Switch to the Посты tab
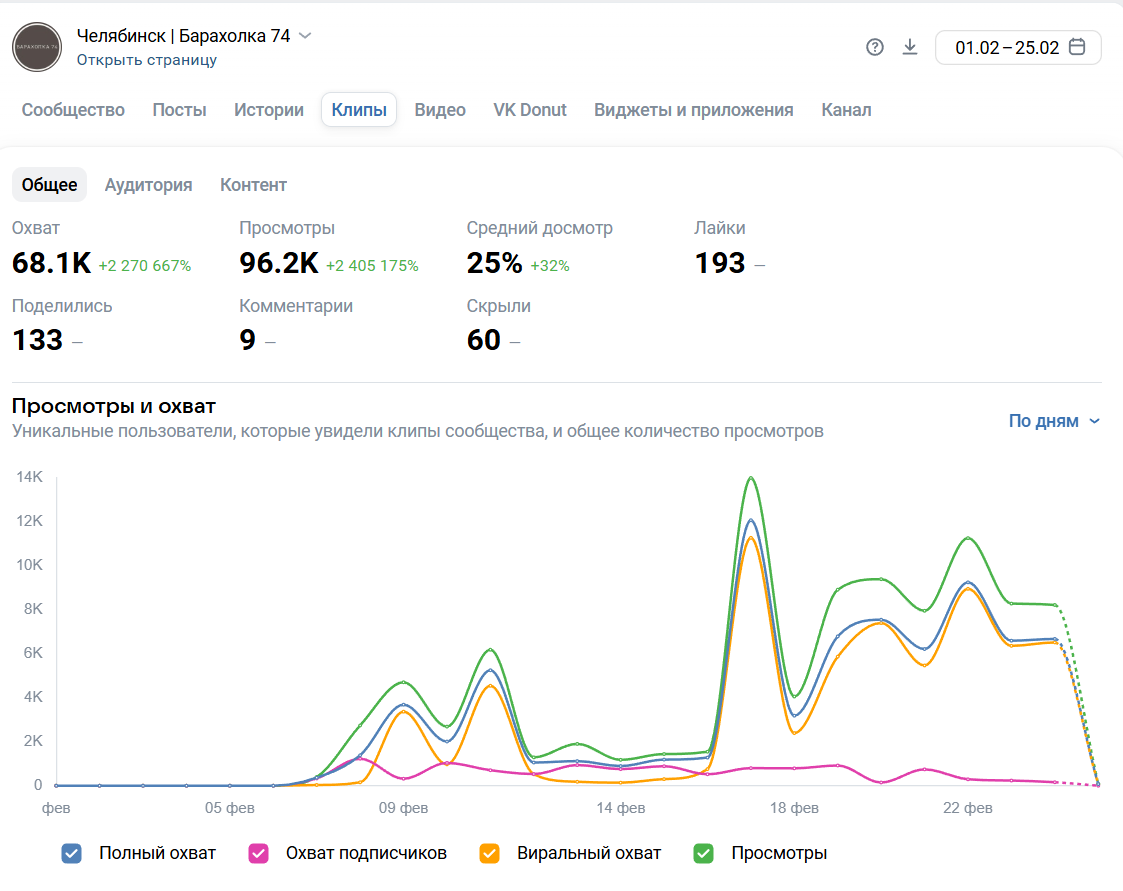This screenshot has width=1123, height=891. (179, 110)
